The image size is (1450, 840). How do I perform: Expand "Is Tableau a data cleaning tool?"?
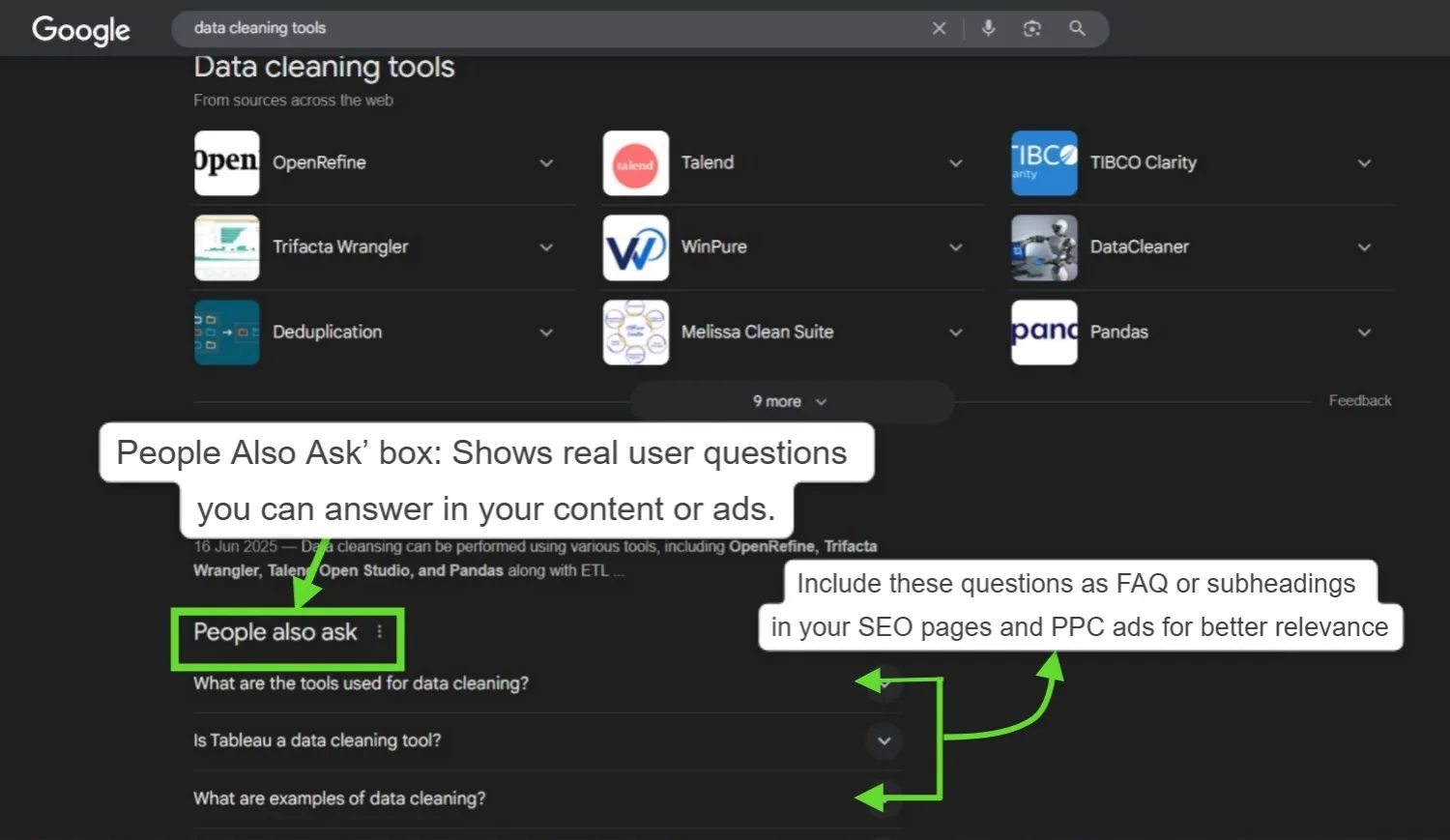[884, 741]
